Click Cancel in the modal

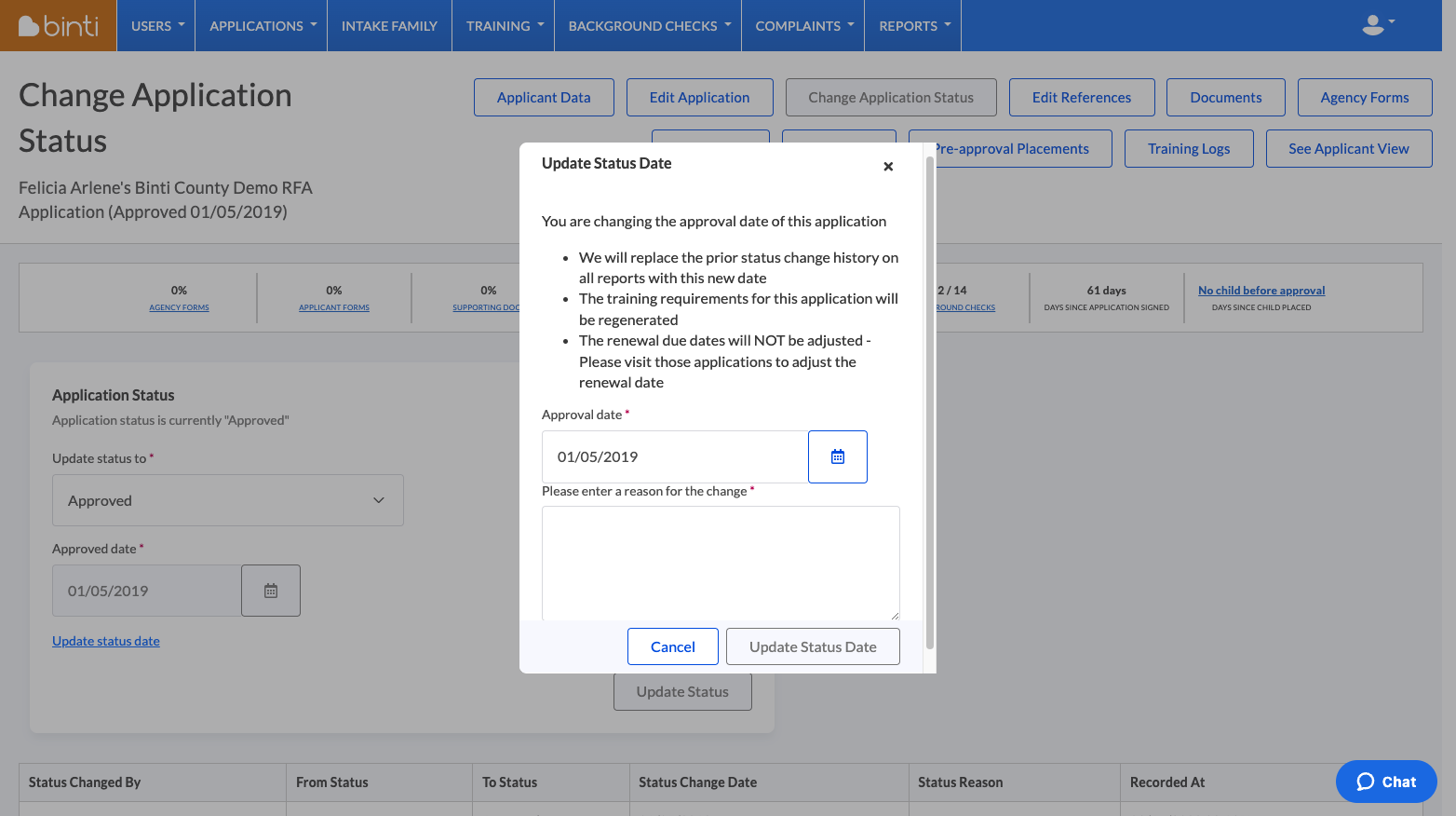(673, 646)
